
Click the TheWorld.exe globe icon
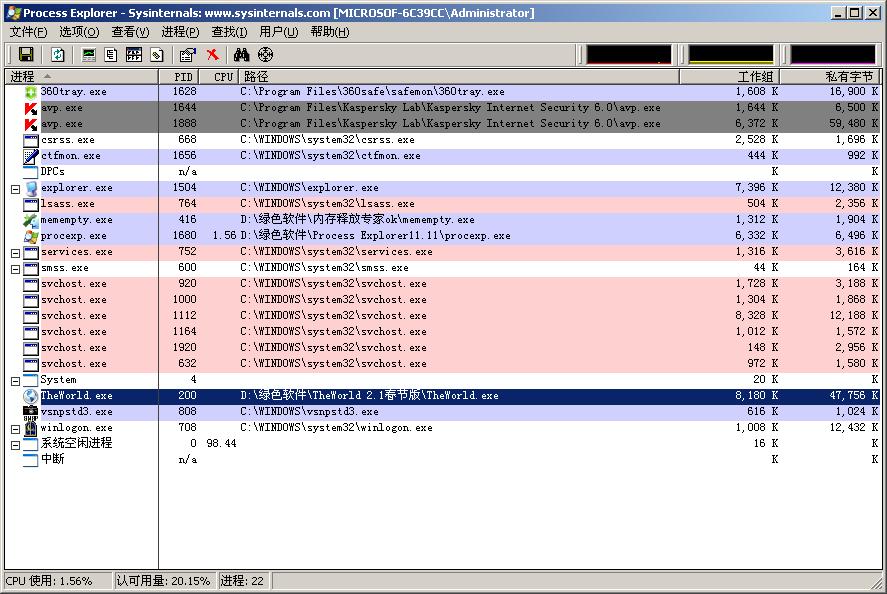pos(31,396)
